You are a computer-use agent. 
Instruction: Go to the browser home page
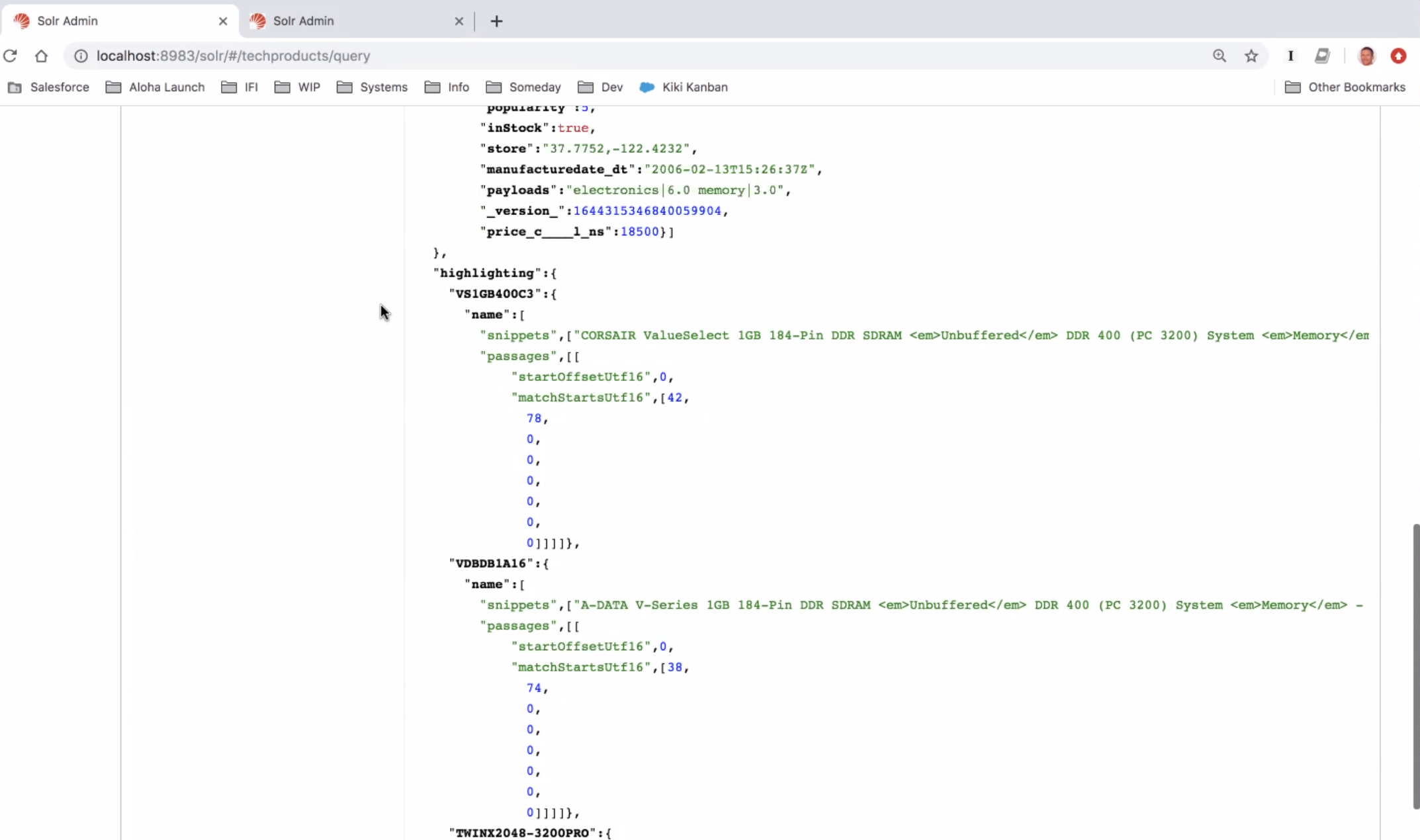[41, 56]
